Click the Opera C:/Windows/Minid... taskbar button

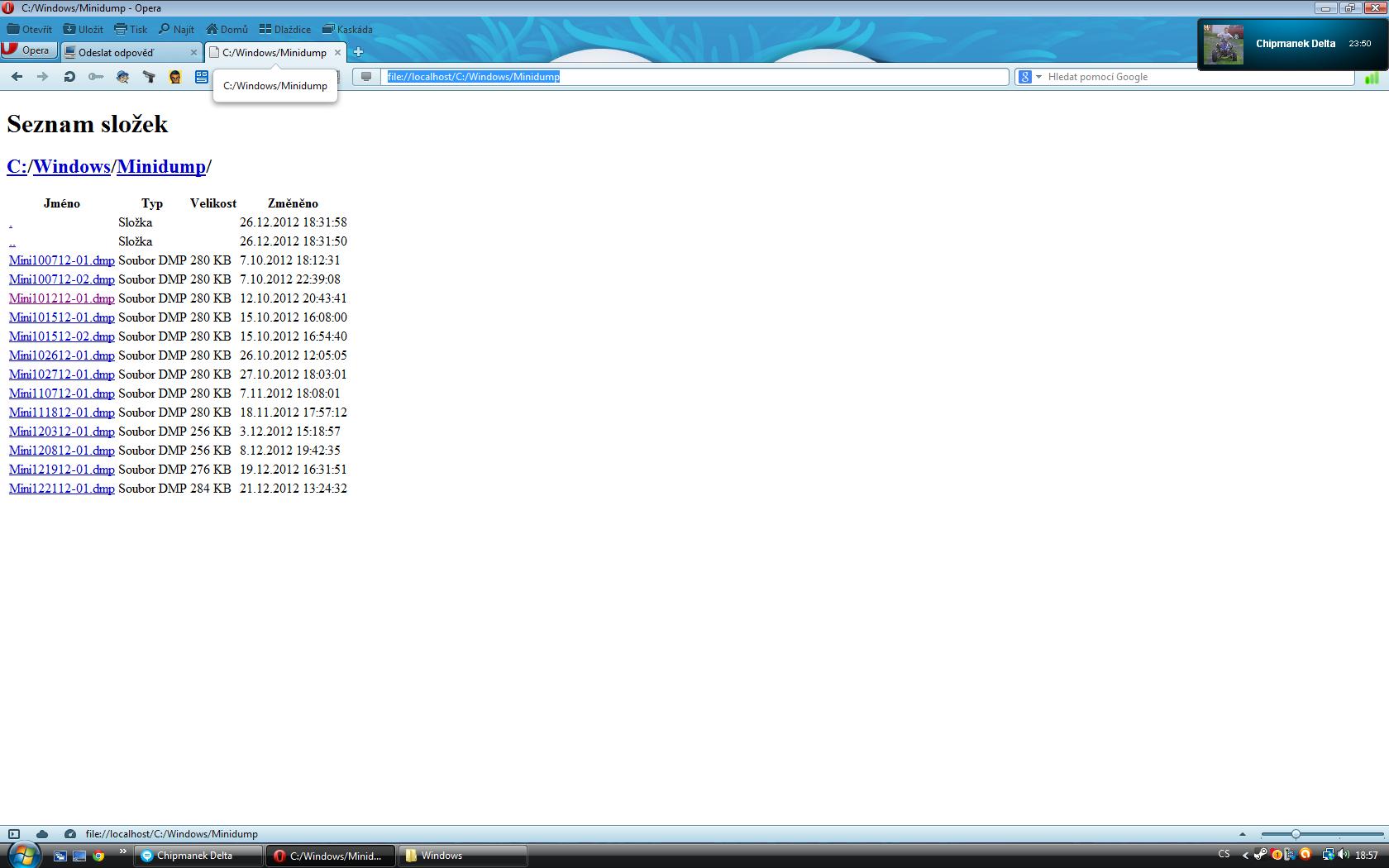tap(332, 856)
